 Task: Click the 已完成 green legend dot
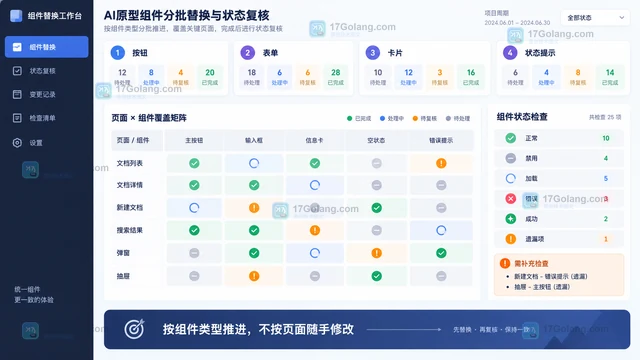[349, 118]
